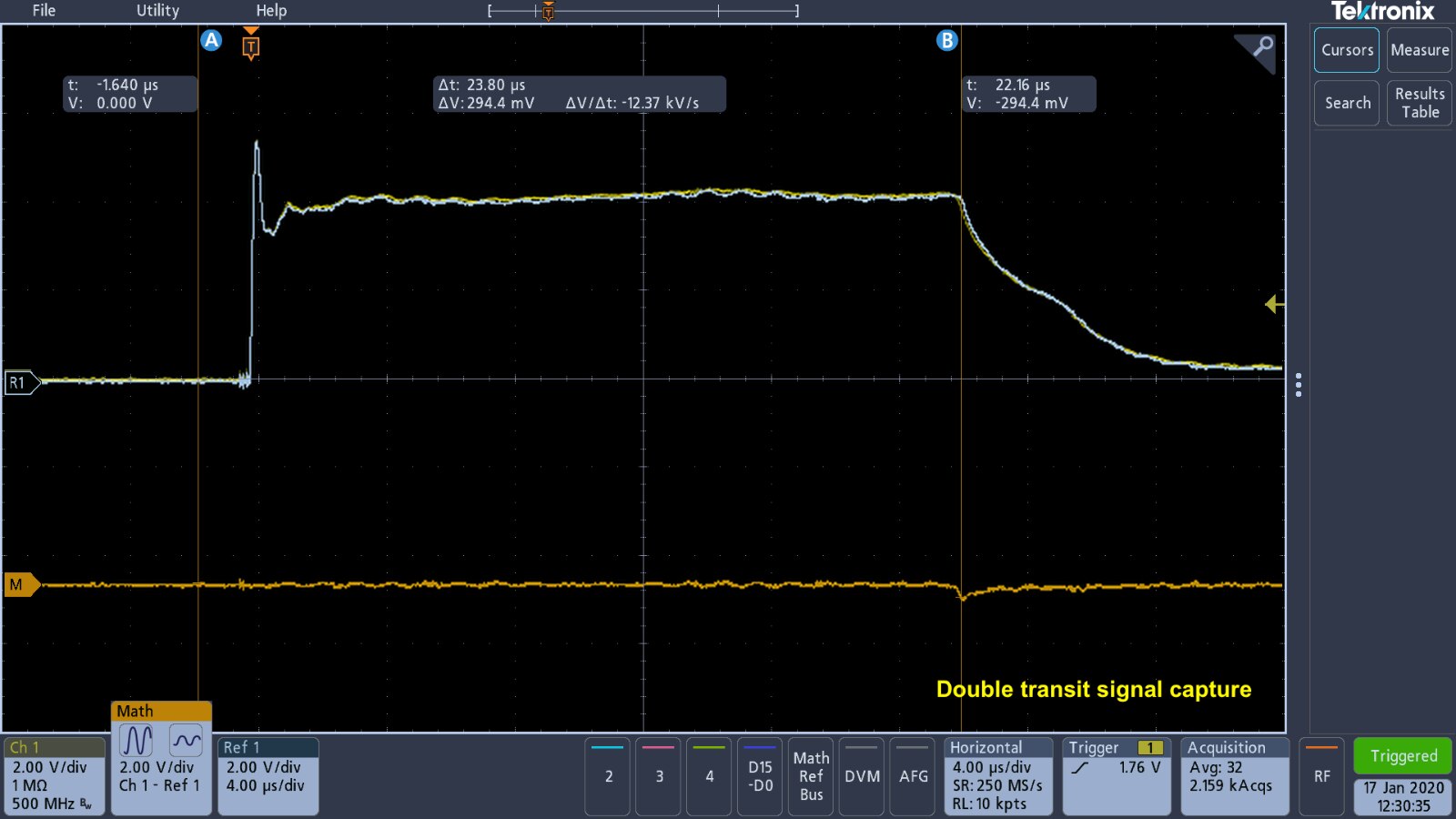Open the Results Table
1456x819 pixels.
click(x=1420, y=103)
